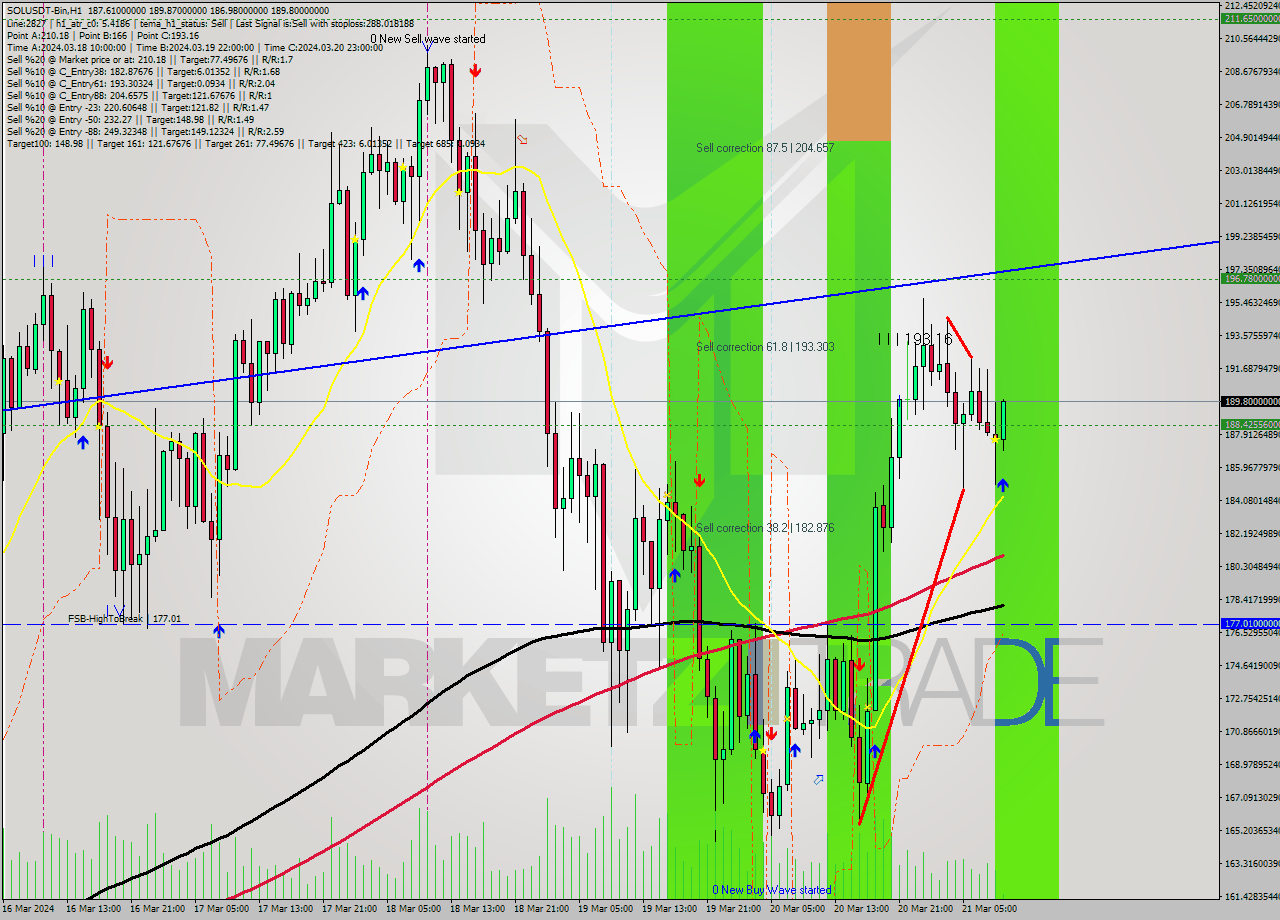Image resolution: width=1280 pixels, height=920 pixels.
Task: Select the short red trendline right of '| | | 193.16'
Action: [959, 337]
